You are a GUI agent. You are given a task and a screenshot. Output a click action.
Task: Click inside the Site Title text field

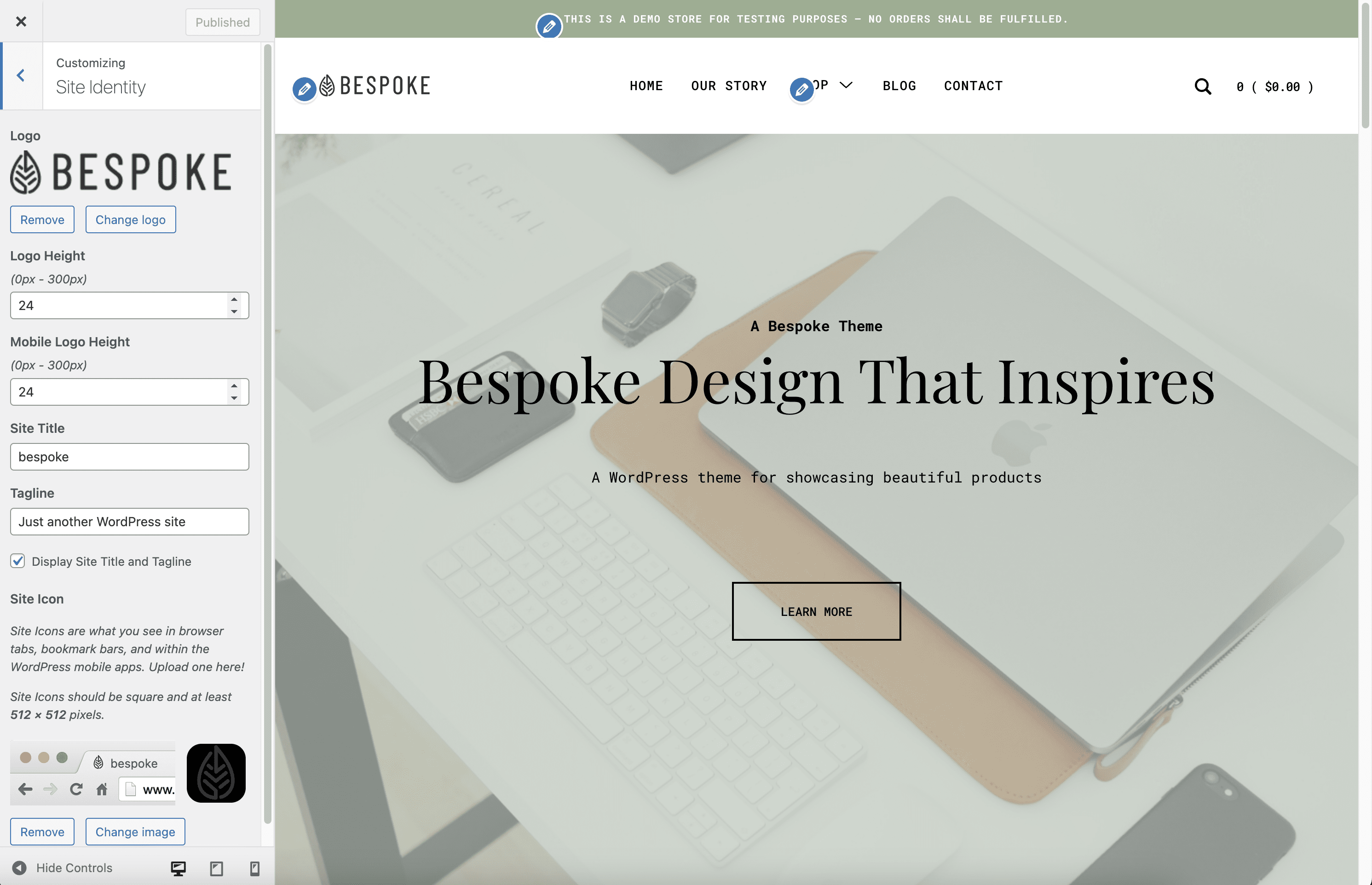129,456
